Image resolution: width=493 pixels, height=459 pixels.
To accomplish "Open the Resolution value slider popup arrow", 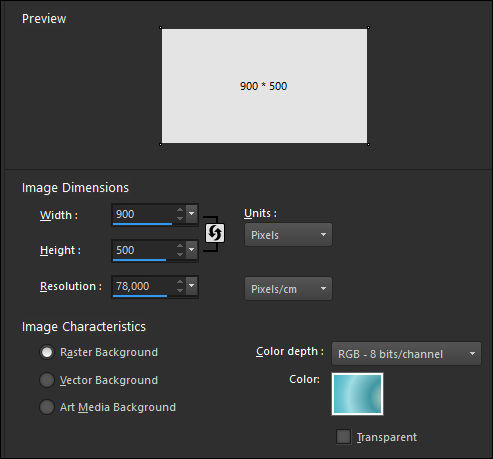I will (192, 286).
